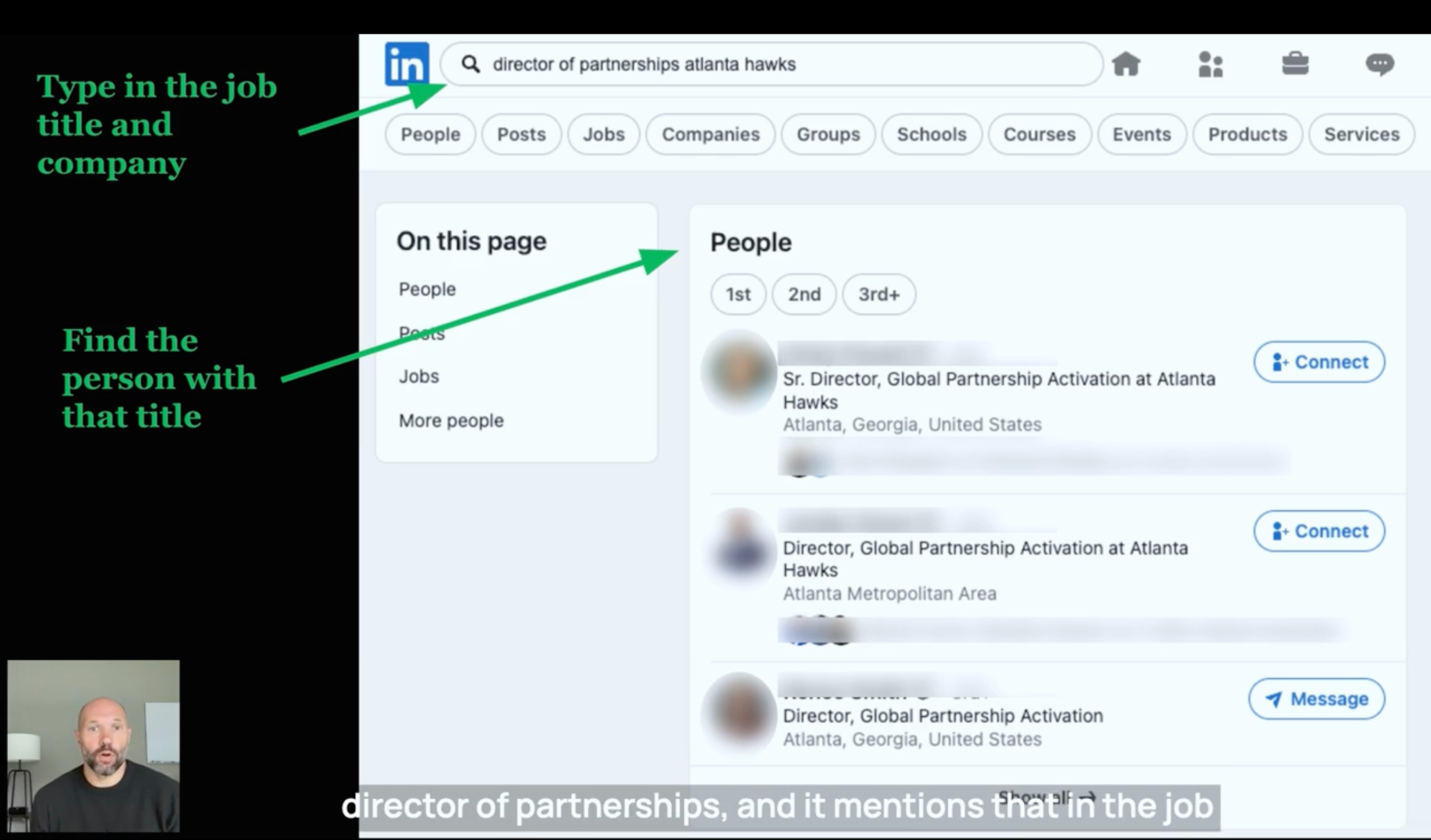Click the presenter webcam video thumbnail
1431x840 pixels.
(93, 746)
